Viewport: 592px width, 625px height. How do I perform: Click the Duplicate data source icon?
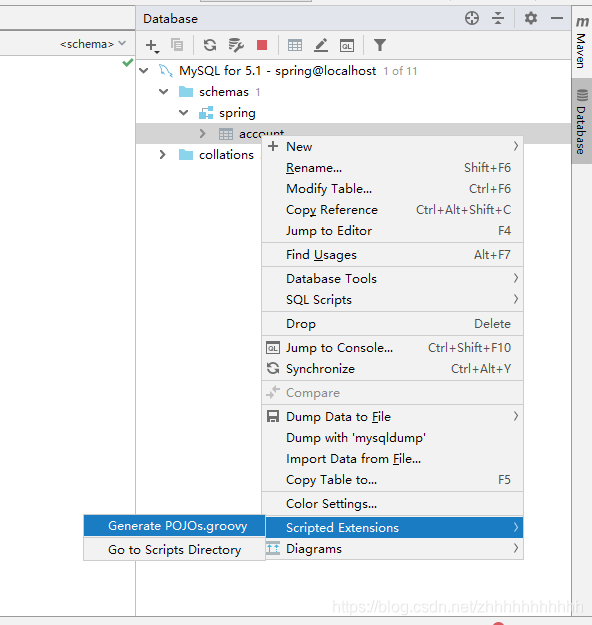[177, 45]
